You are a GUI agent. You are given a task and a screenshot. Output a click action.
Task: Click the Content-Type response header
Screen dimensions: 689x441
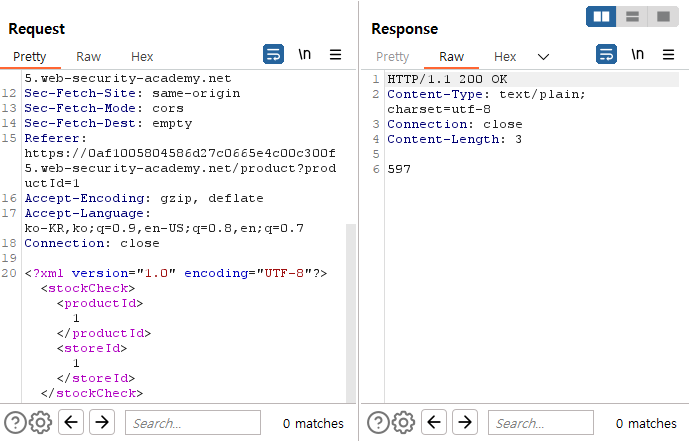point(486,94)
